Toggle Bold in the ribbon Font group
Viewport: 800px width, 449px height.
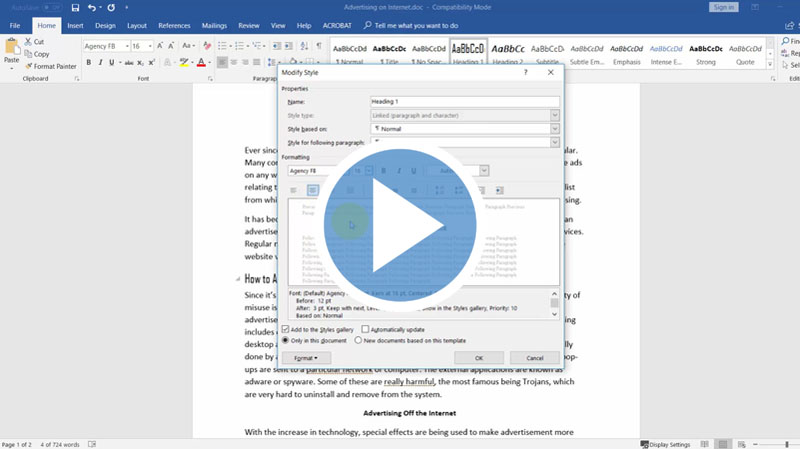[88, 62]
